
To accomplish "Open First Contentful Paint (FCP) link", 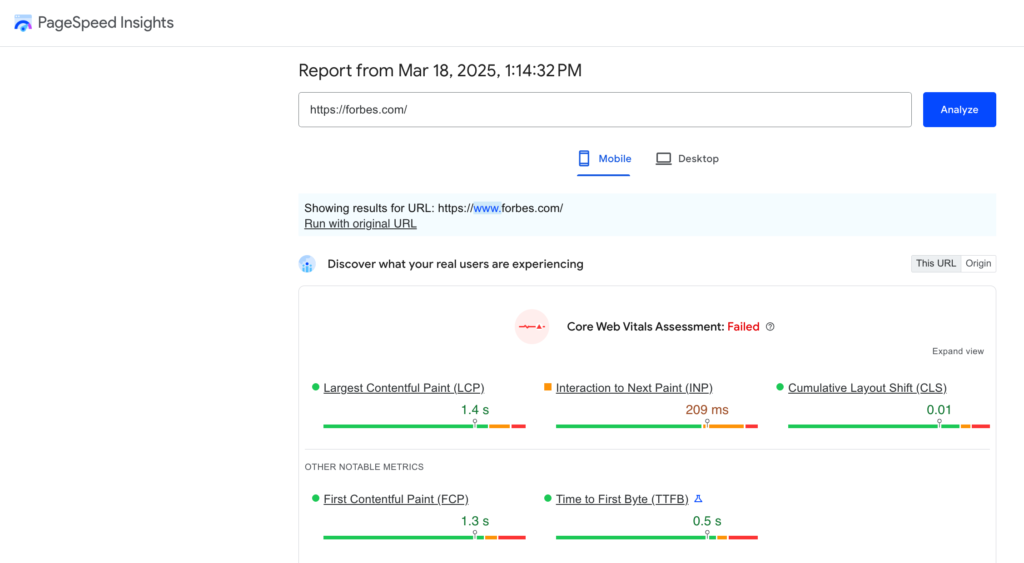I will tap(396, 499).
